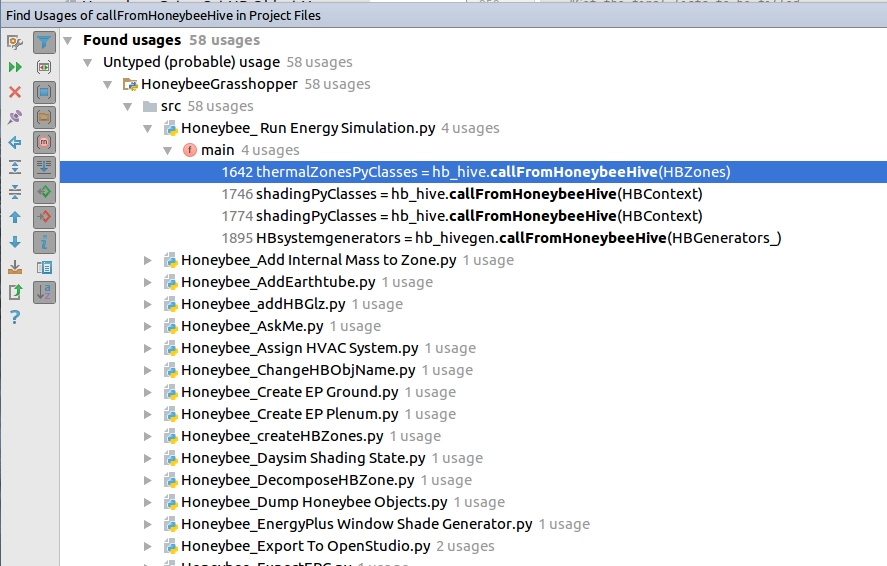Expand Honeybee_createHBZones.py usages

coord(148,437)
